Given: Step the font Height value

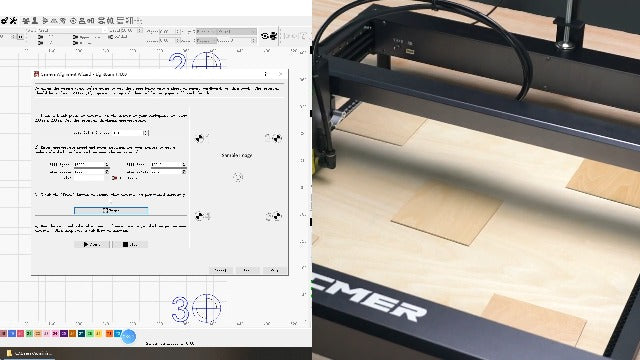Looking at the screenshot, I should (140, 31).
